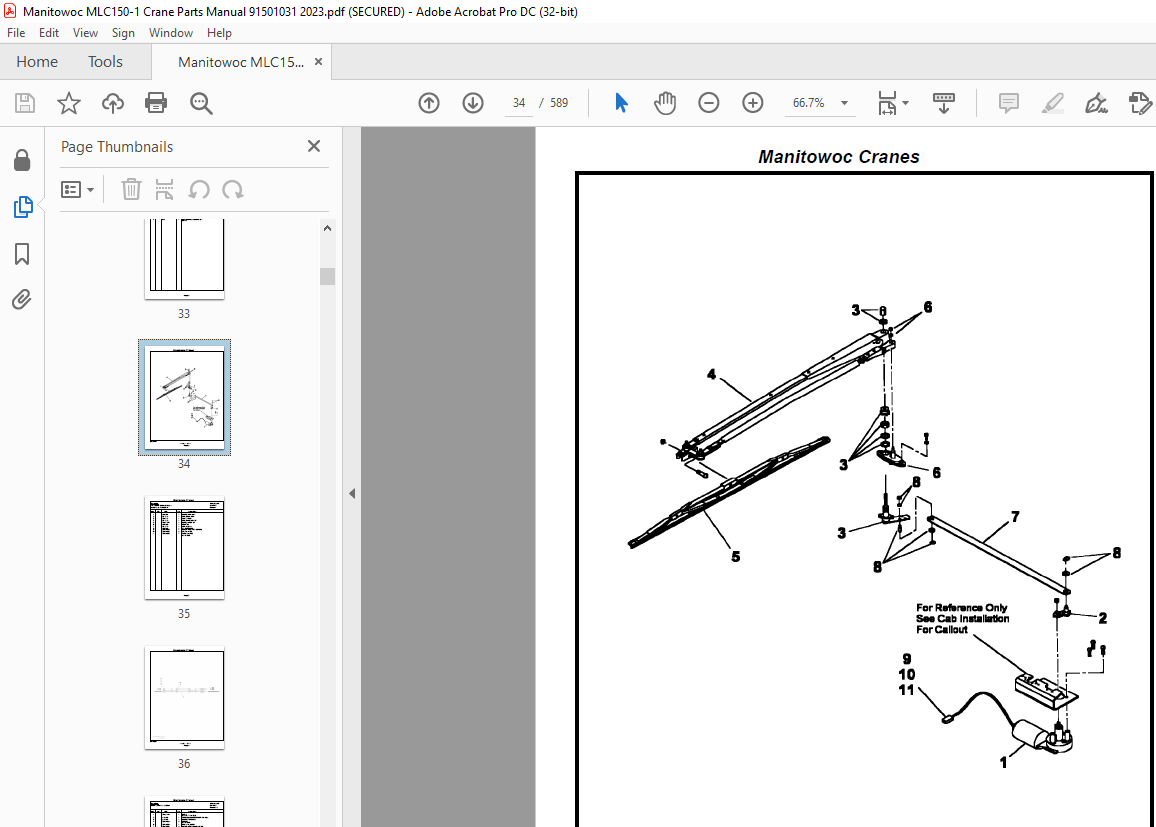1156x827 pixels.
Task: Click the security lock sidebar icon
Action: [22, 160]
